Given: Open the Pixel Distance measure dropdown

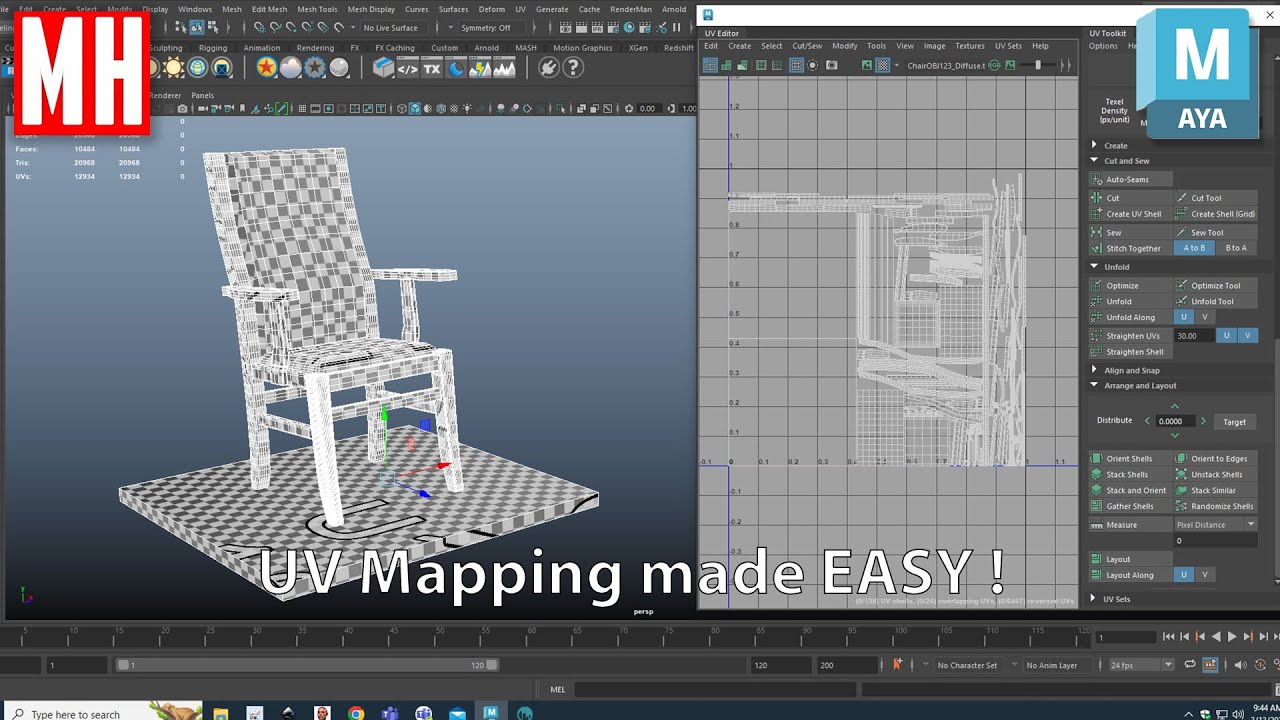Looking at the screenshot, I should click(x=1215, y=525).
